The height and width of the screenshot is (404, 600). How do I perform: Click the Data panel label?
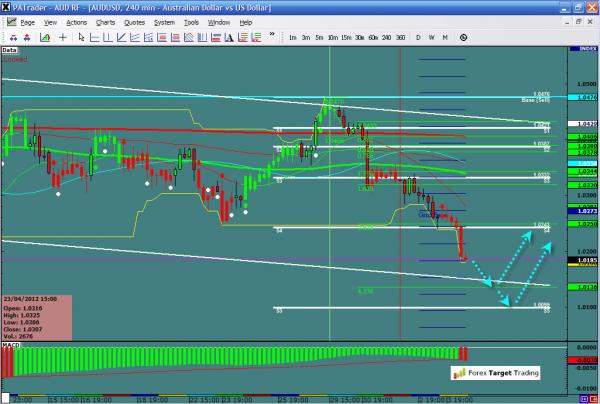[x=9, y=48]
